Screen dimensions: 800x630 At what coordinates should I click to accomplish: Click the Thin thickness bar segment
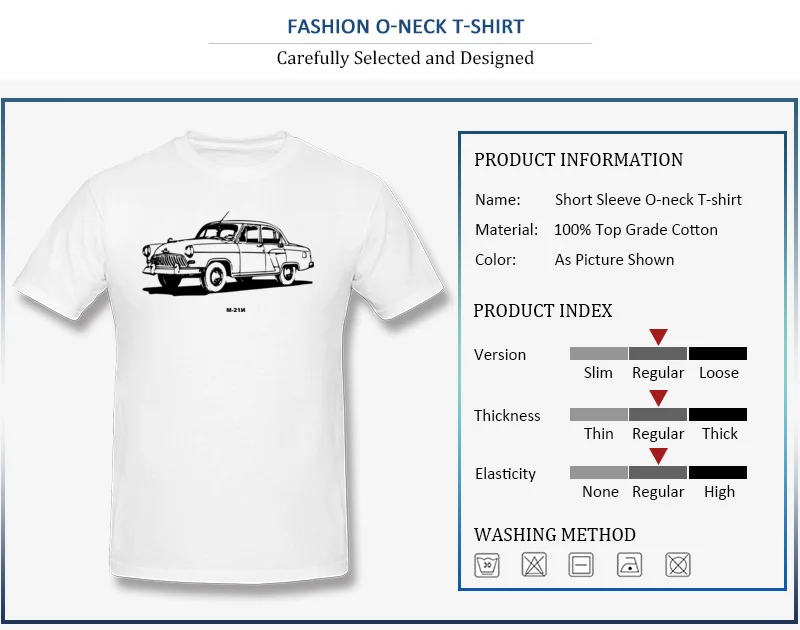598,414
